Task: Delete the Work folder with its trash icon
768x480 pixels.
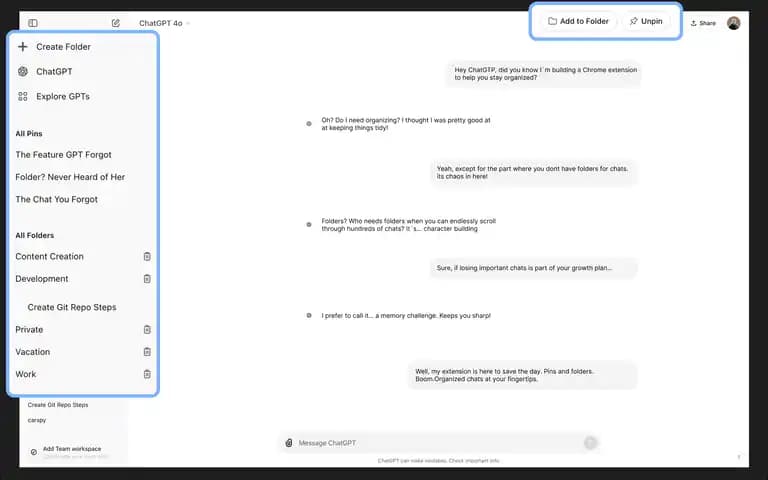Action: click(x=147, y=374)
